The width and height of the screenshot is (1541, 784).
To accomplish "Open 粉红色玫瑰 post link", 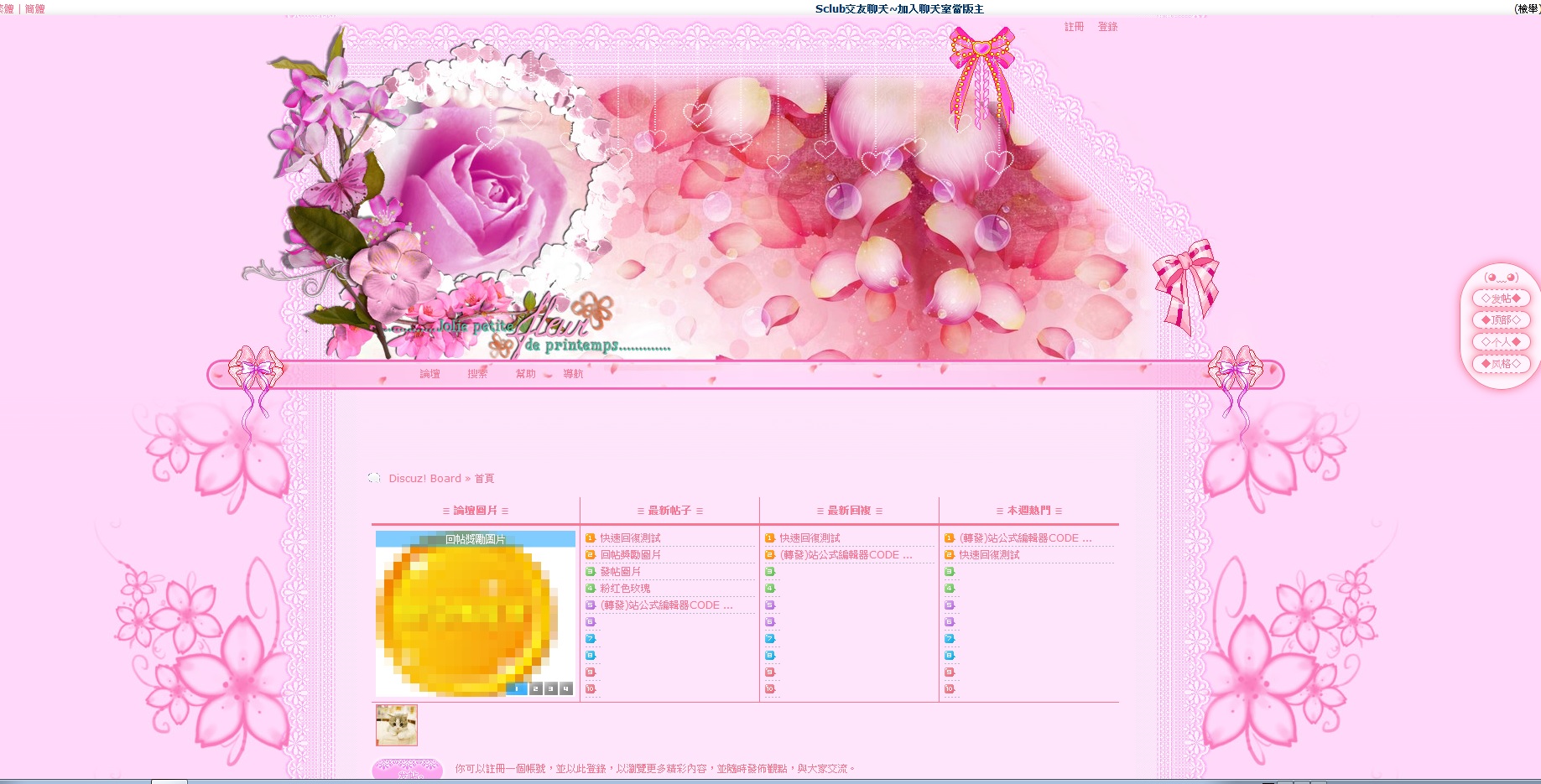I will coord(625,589).
